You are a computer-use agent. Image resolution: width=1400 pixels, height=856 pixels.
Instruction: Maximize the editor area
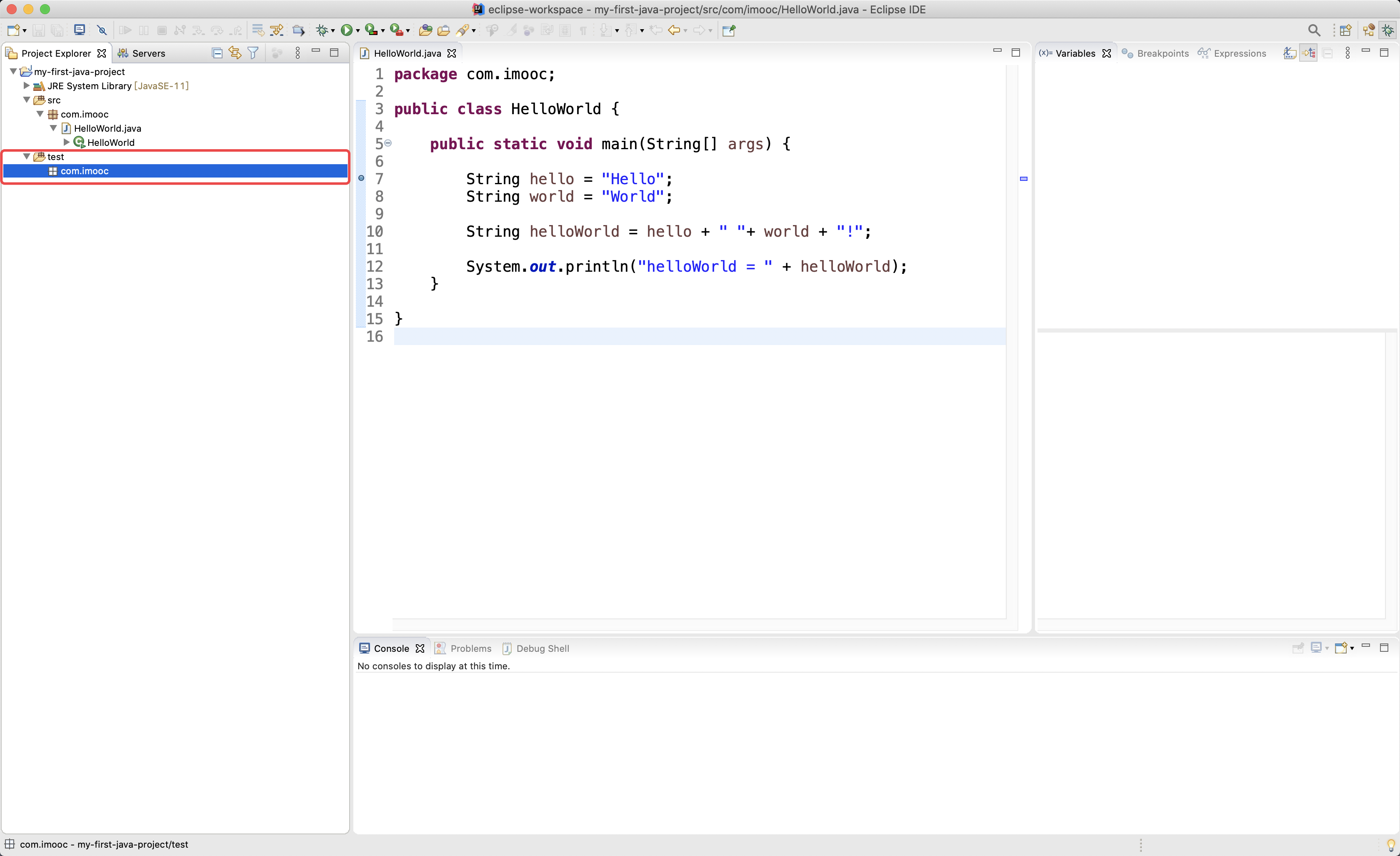(x=1016, y=53)
